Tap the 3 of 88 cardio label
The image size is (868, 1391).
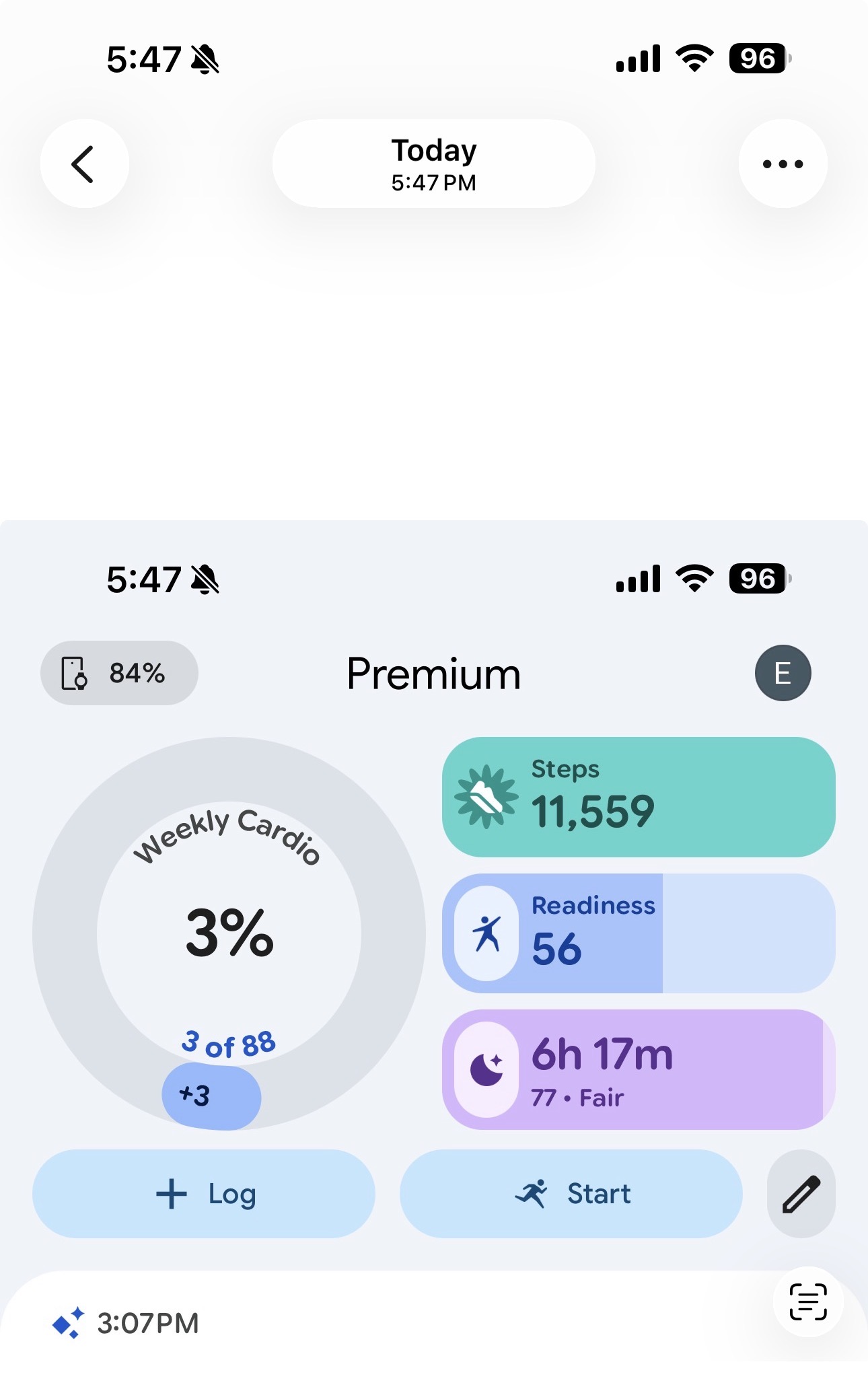[x=229, y=1044]
